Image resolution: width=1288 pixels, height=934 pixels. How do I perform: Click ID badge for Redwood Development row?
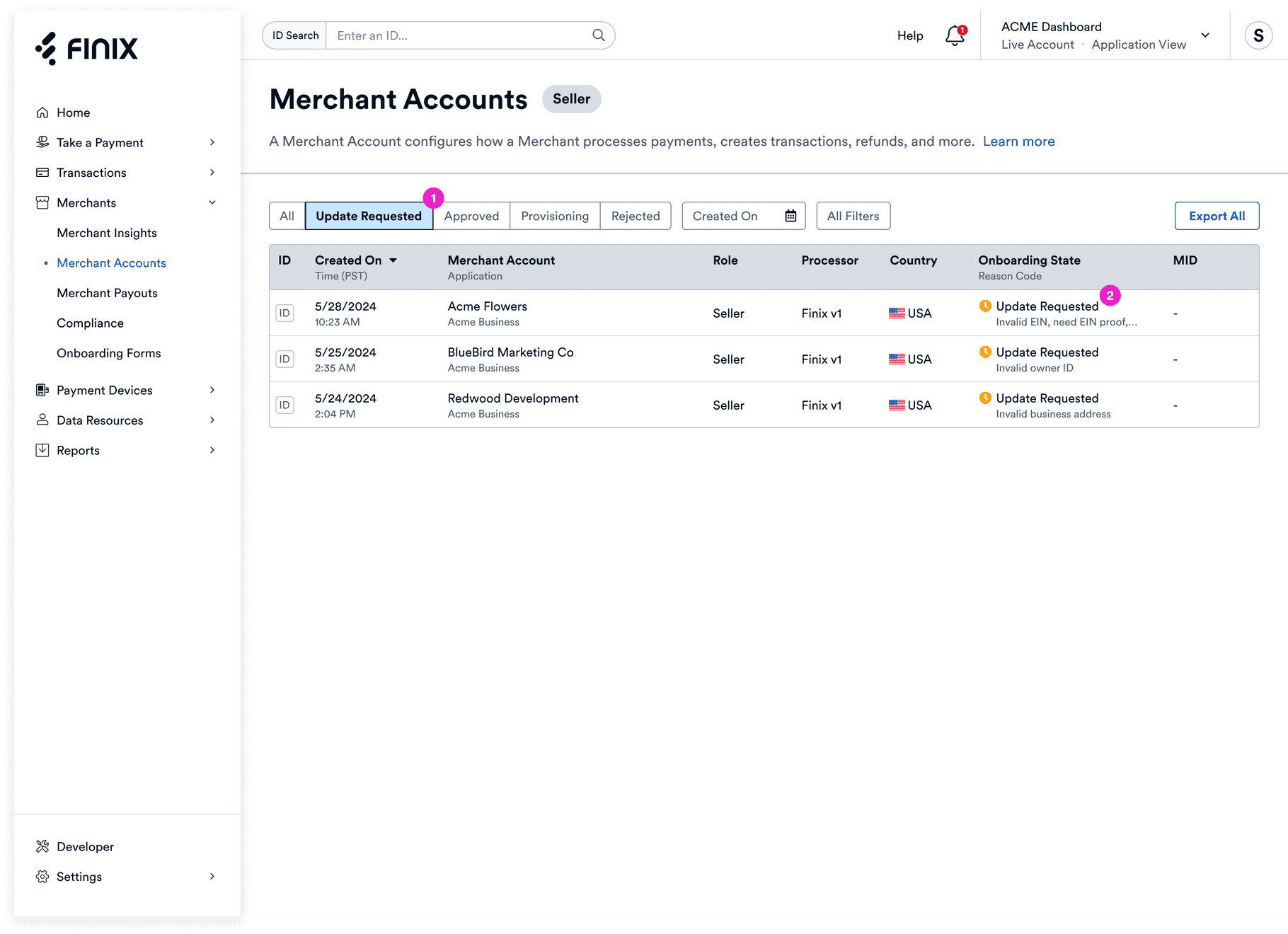(284, 405)
